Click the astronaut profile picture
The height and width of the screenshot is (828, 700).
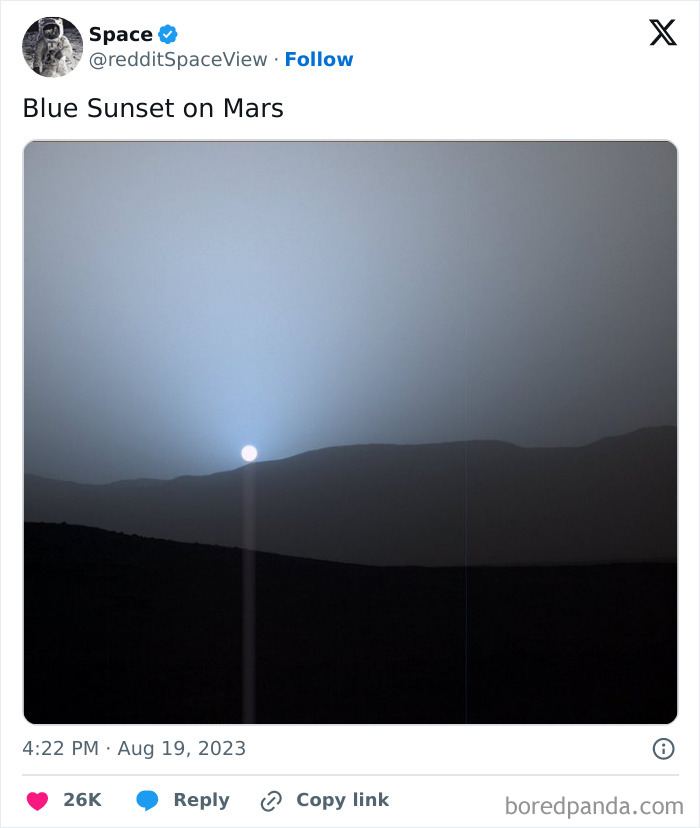click(51, 45)
